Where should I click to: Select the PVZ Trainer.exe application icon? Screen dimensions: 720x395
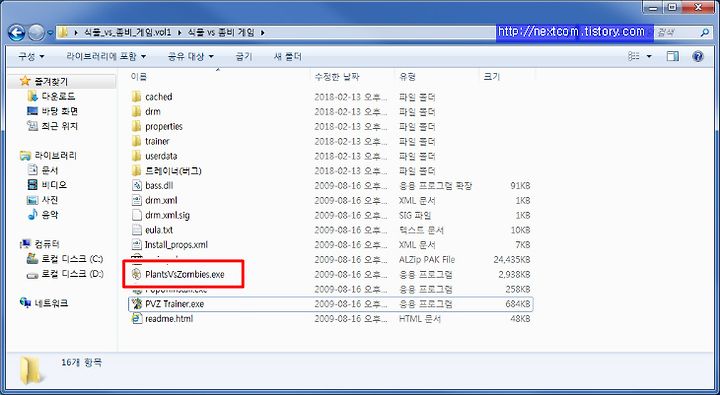(x=136, y=304)
